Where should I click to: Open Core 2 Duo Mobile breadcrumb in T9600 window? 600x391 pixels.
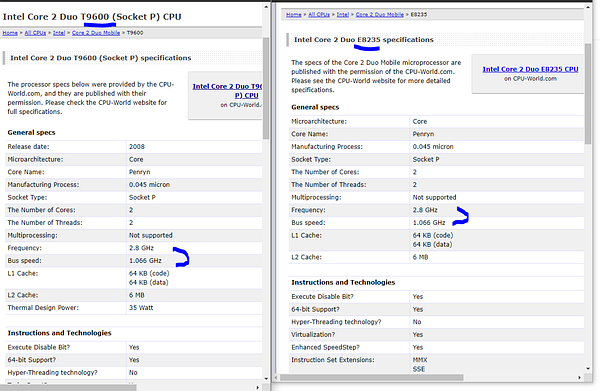96,33
